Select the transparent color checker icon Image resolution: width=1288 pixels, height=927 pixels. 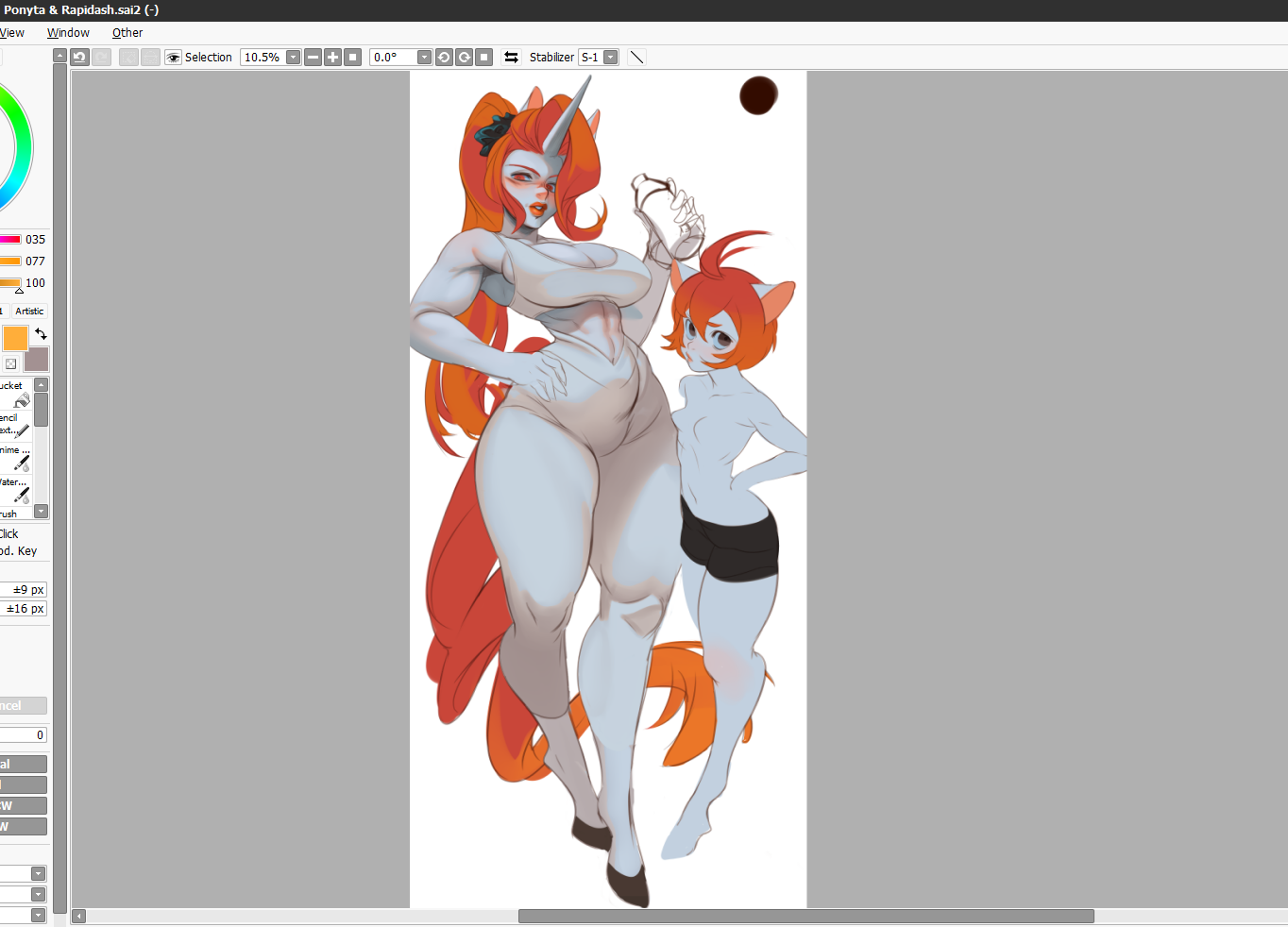(10, 363)
